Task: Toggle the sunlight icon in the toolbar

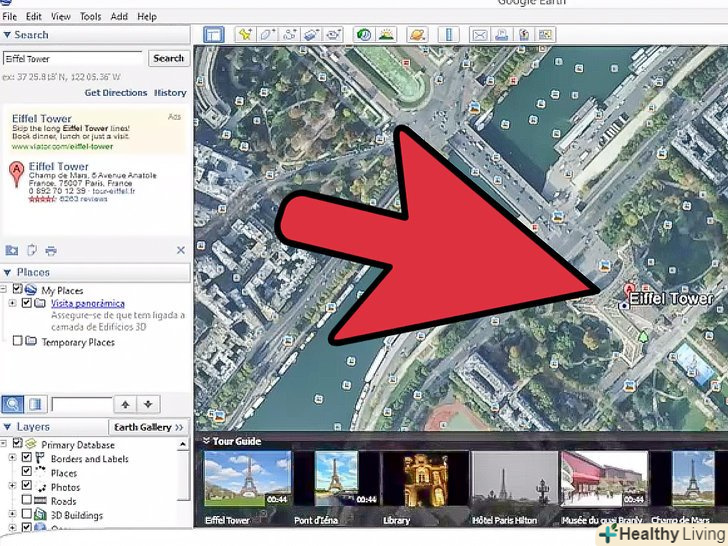Action: [386, 34]
